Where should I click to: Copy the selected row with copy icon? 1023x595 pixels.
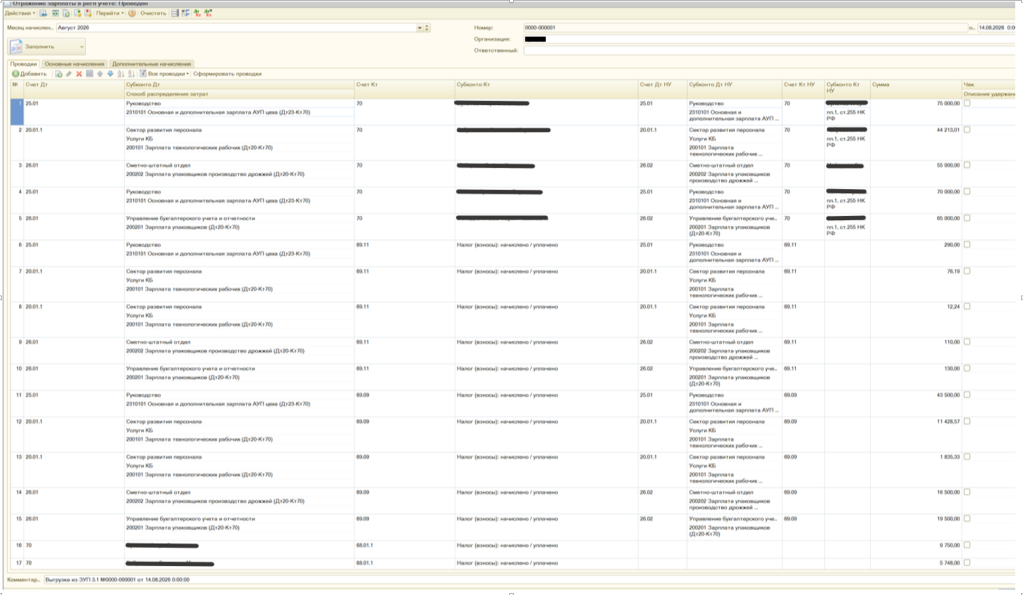(x=59, y=74)
